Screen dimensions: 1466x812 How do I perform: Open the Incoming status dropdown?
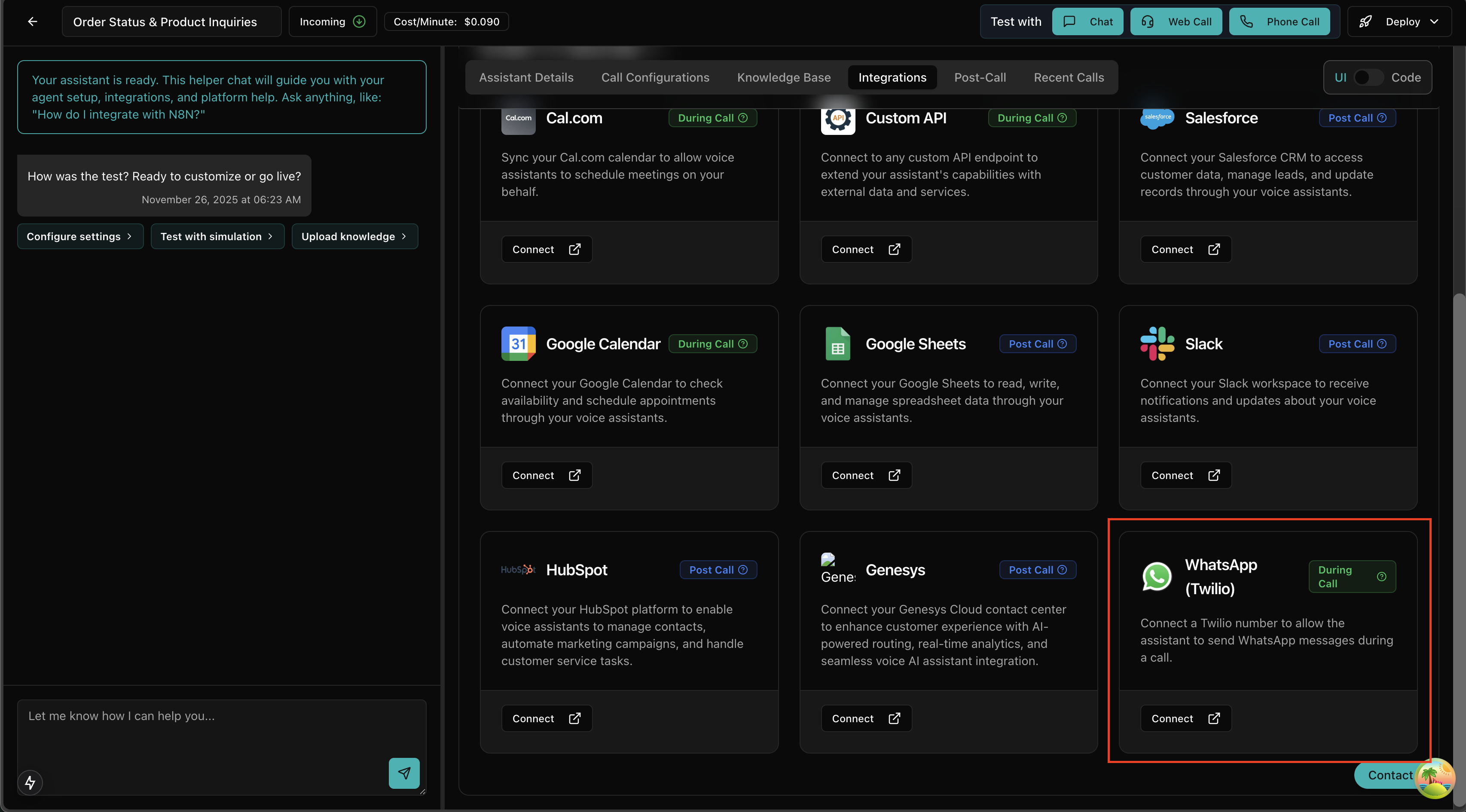tap(333, 21)
